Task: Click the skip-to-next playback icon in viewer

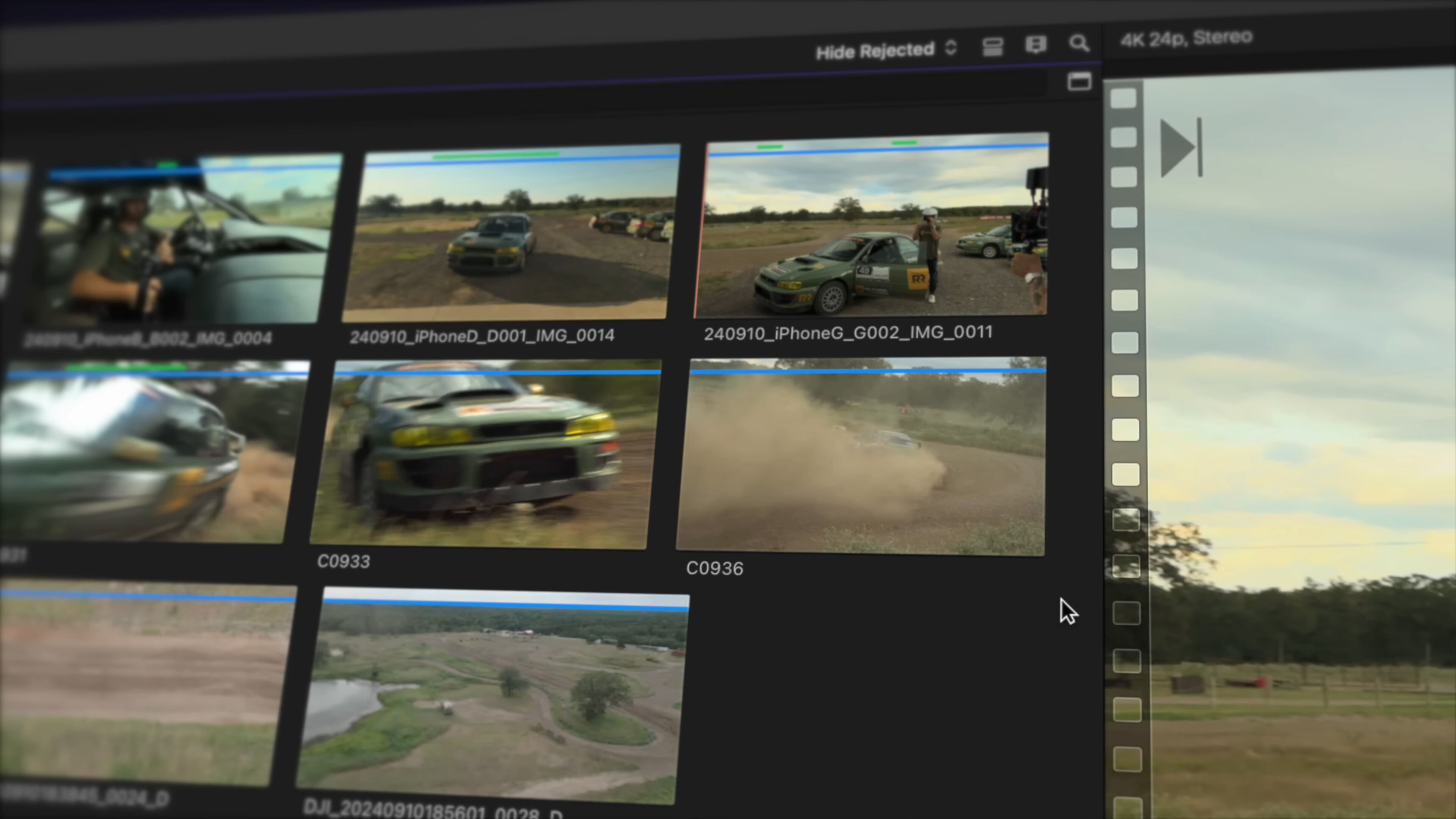Action: coord(1181,148)
